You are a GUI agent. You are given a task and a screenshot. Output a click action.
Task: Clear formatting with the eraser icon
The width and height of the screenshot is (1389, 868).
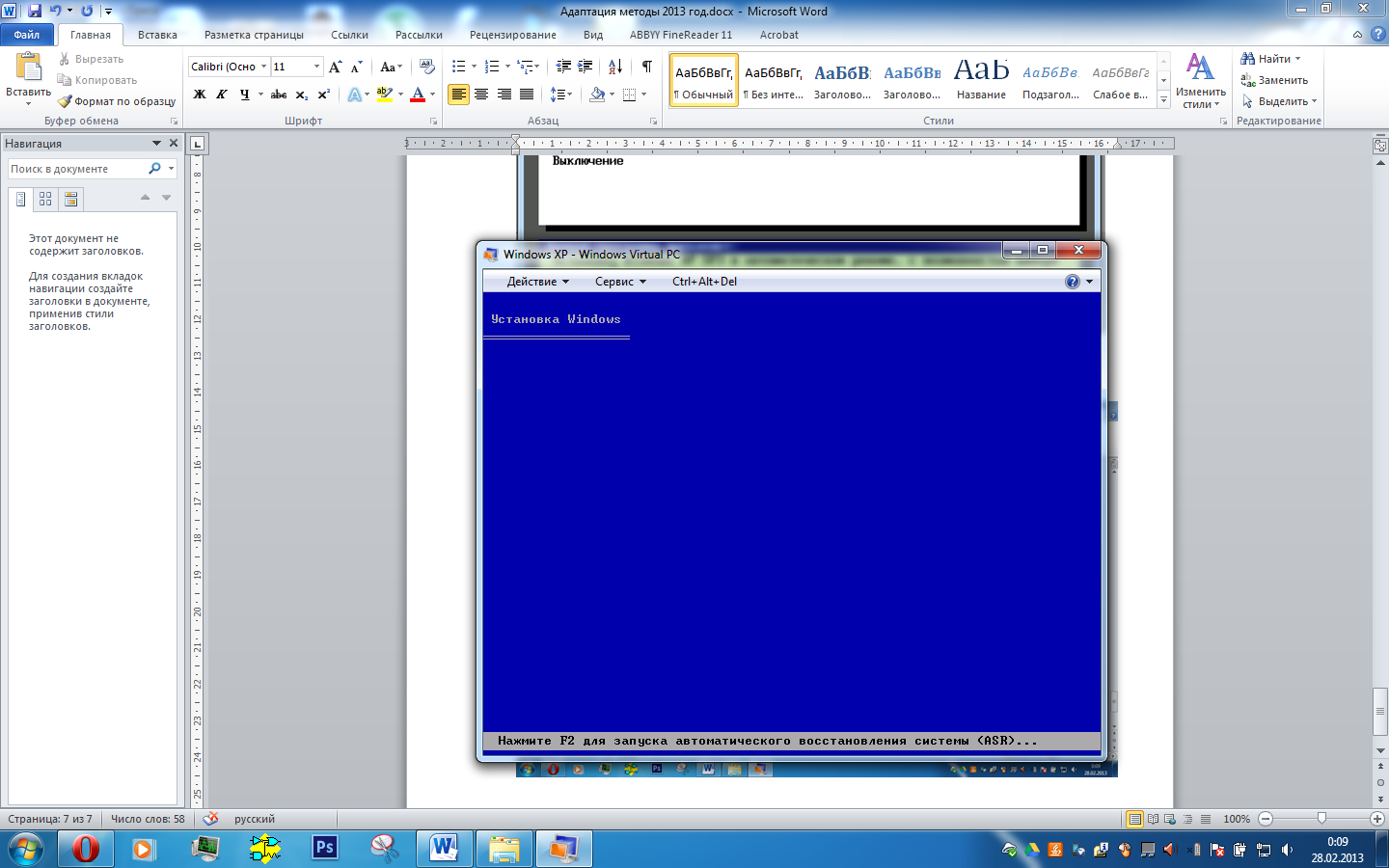(x=426, y=67)
